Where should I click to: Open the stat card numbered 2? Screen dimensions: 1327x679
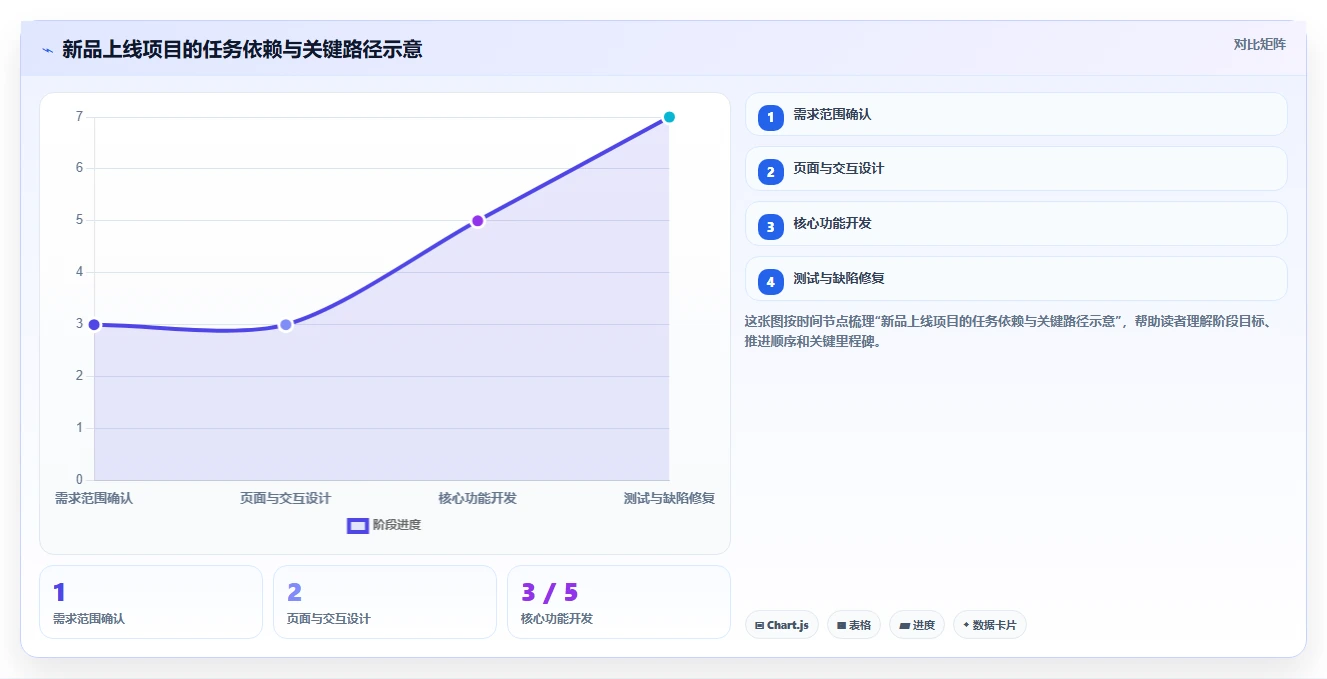coord(385,602)
